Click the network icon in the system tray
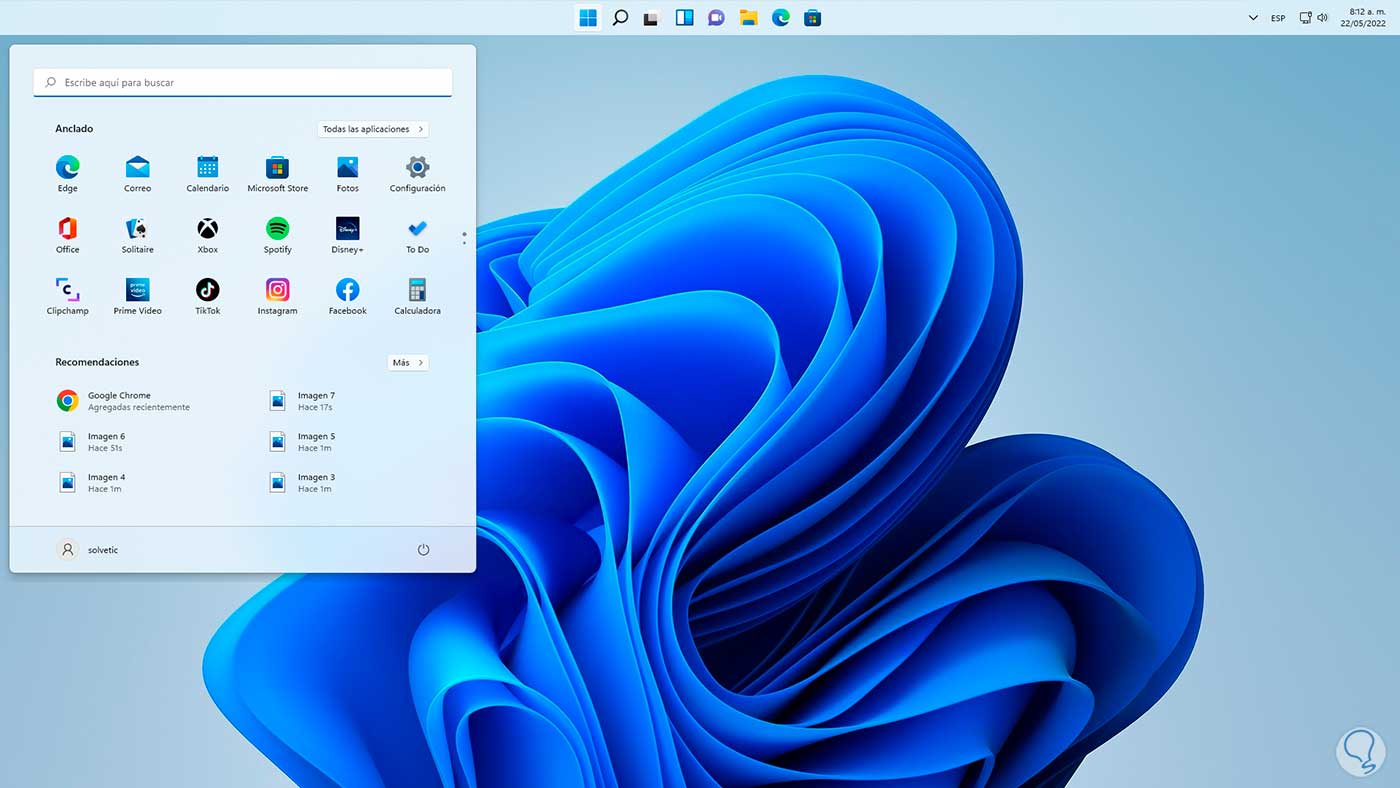This screenshot has height=788, width=1400. pyautogui.click(x=1305, y=18)
